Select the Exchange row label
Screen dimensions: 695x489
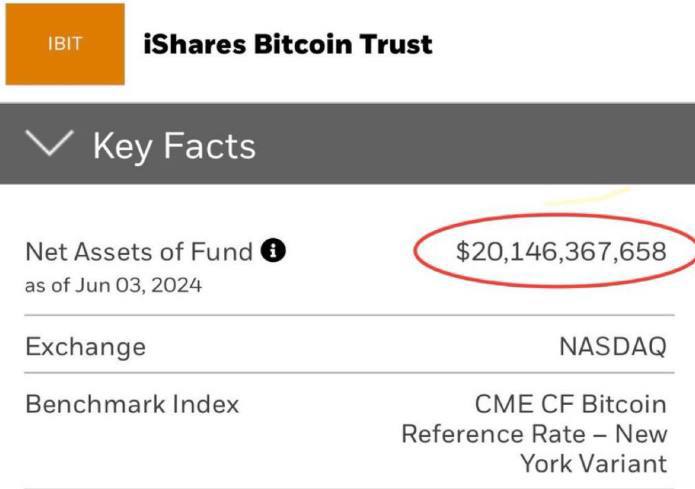point(85,347)
